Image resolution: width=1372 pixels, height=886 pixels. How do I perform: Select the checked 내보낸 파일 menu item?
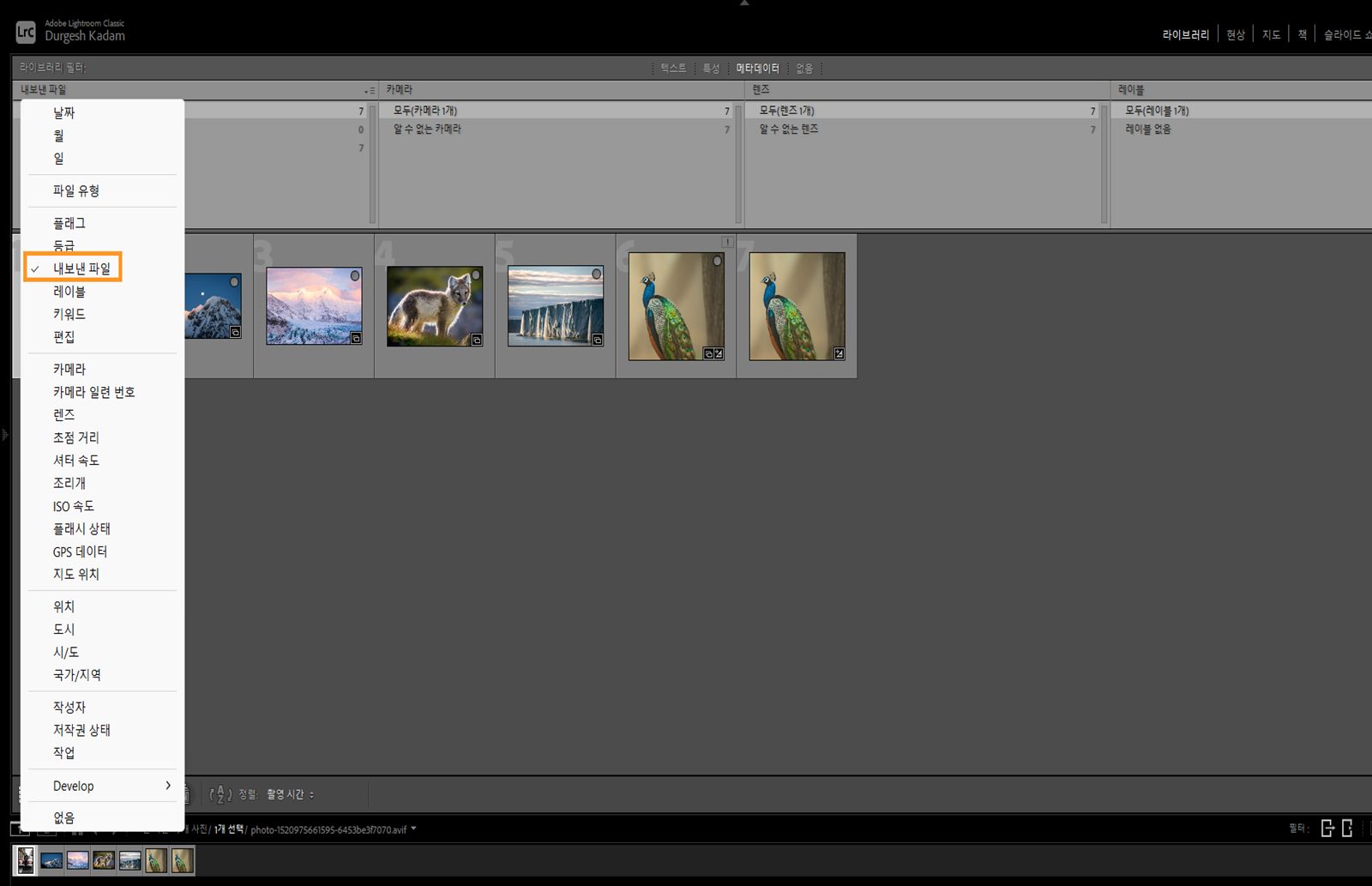click(x=102, y=268)
